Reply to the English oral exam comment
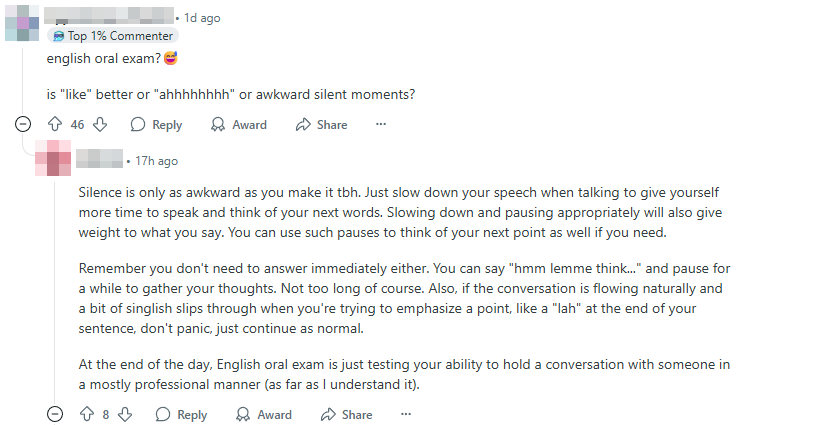Viewport: 815px width, 425px height. (x=156, y=125)
